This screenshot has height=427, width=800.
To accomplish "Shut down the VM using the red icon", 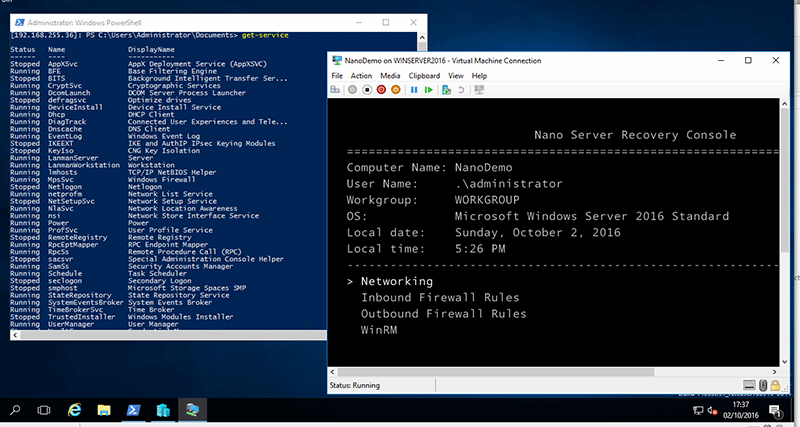I will click(381, 90).
